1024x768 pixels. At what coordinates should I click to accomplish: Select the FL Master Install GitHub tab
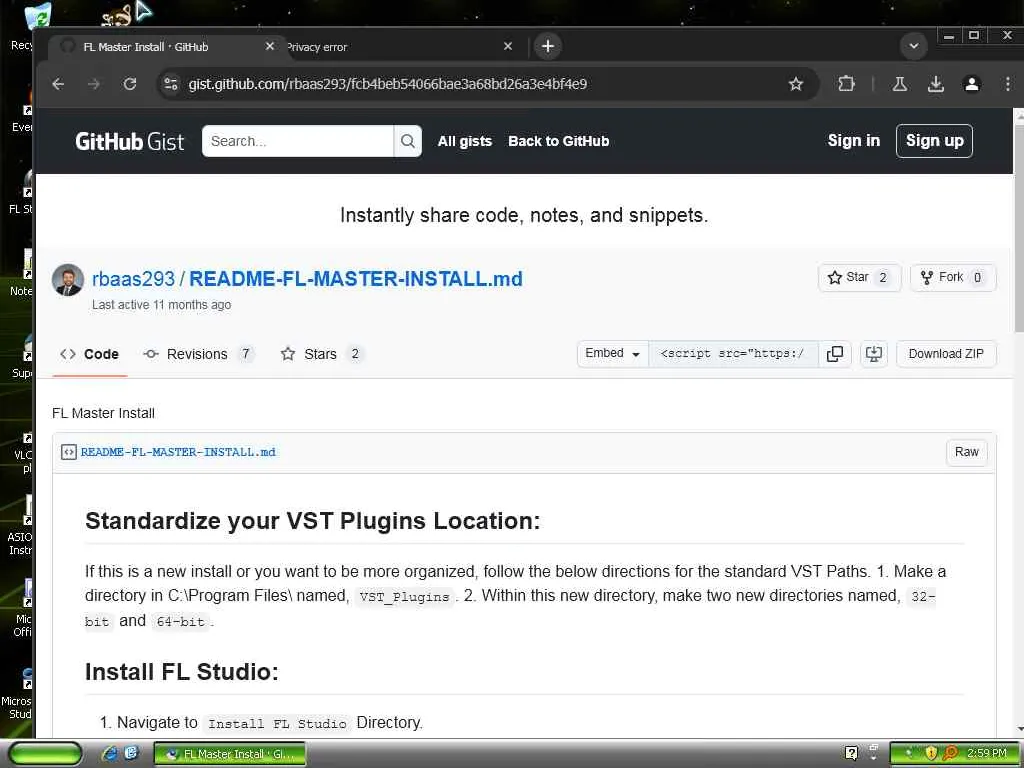[x=163, y=46]
